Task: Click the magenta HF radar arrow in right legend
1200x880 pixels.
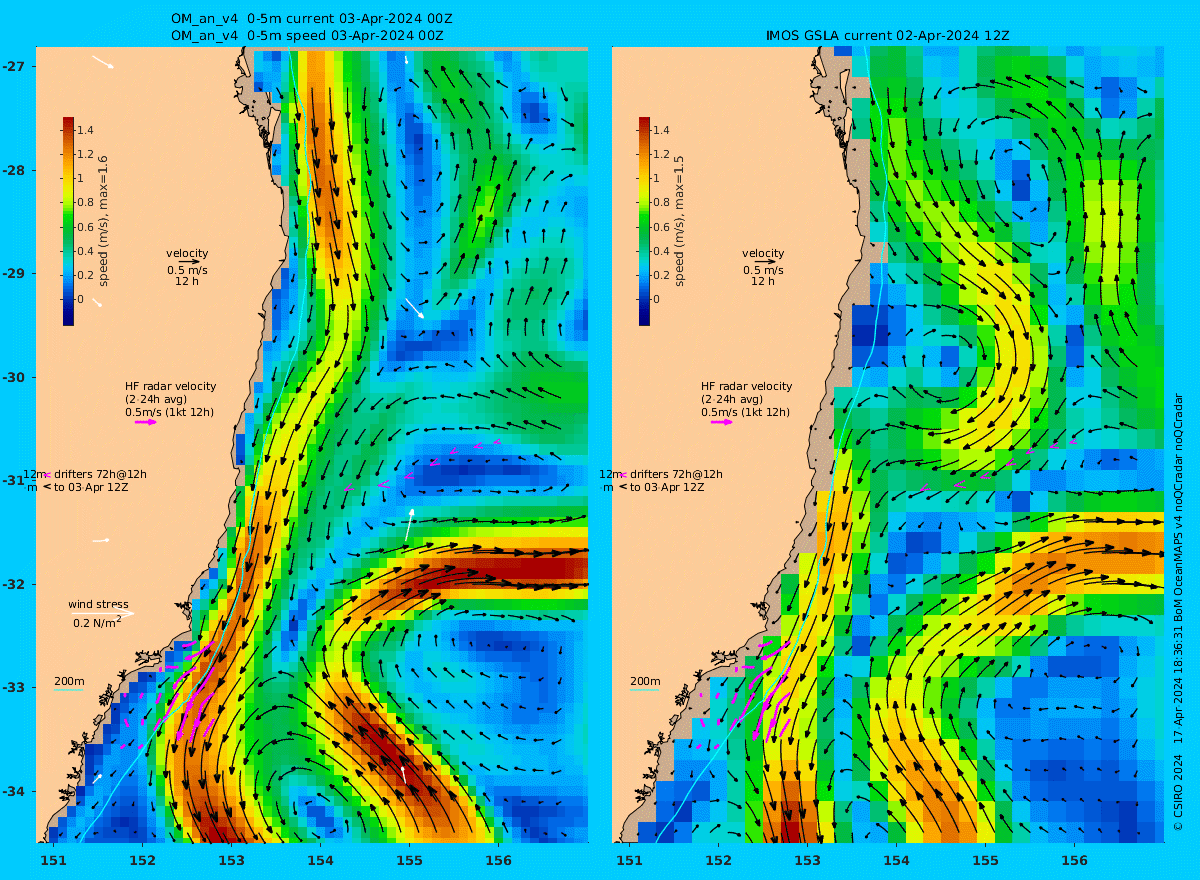Action: click(x=722, y=422)
